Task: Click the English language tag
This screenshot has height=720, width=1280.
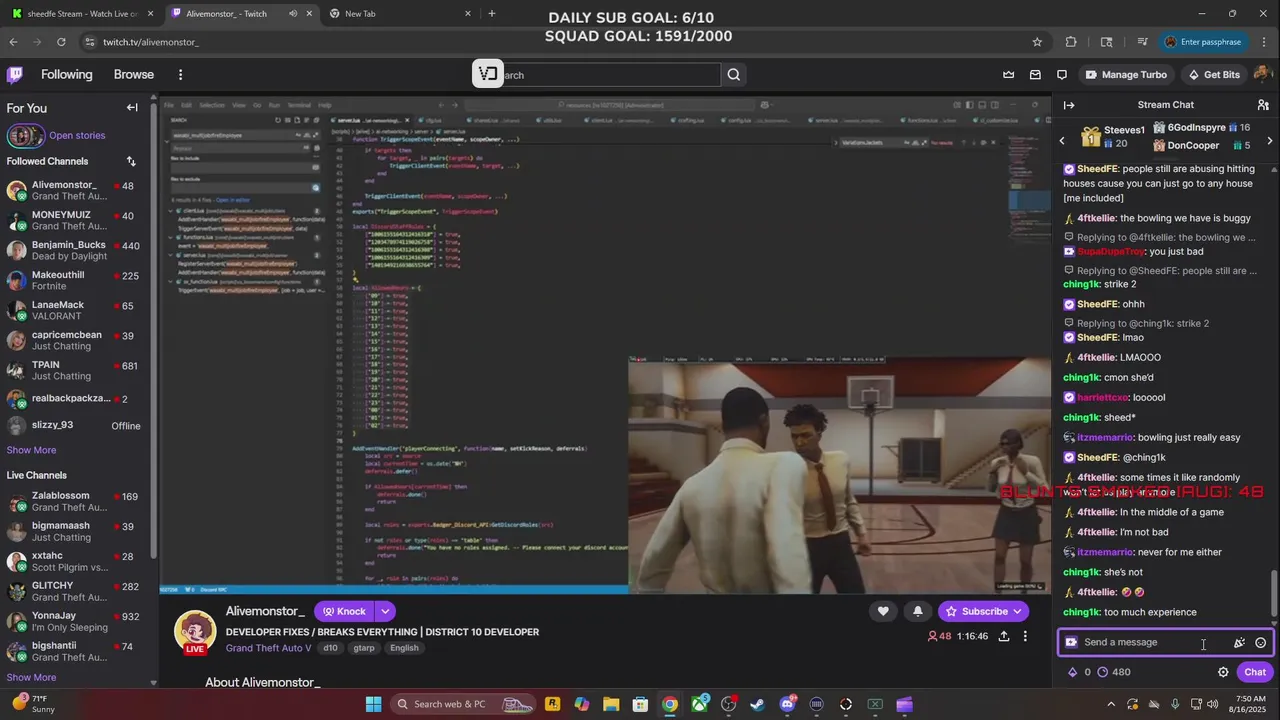Action: [404, 648]
